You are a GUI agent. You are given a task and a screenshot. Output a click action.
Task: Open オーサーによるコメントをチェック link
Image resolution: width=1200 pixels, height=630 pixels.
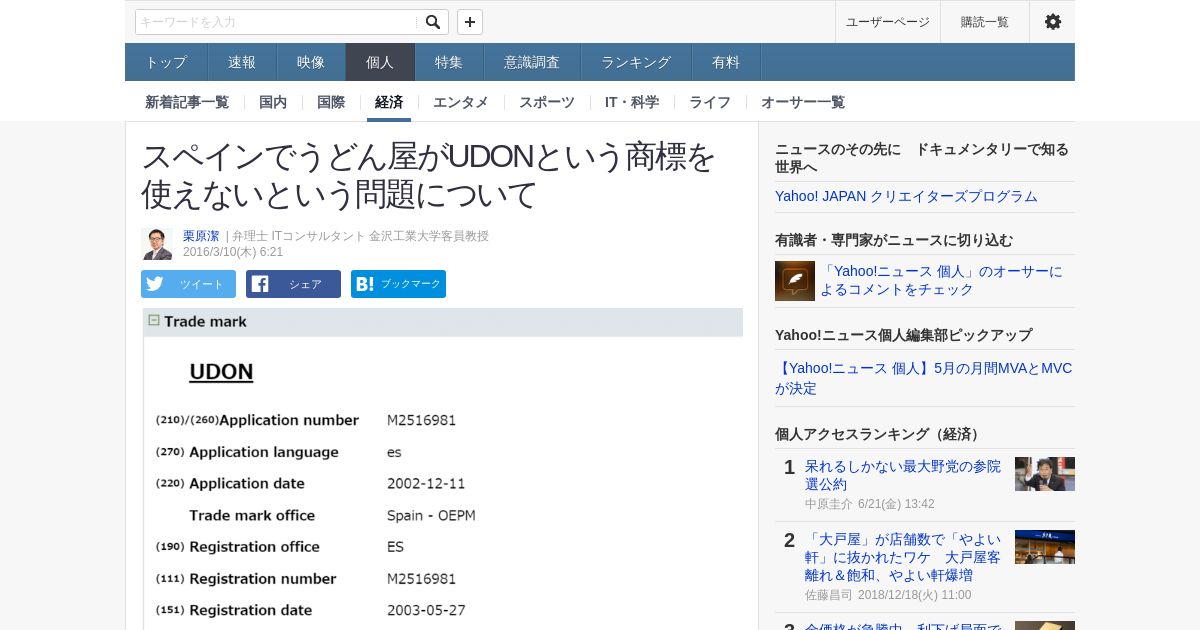942,280
